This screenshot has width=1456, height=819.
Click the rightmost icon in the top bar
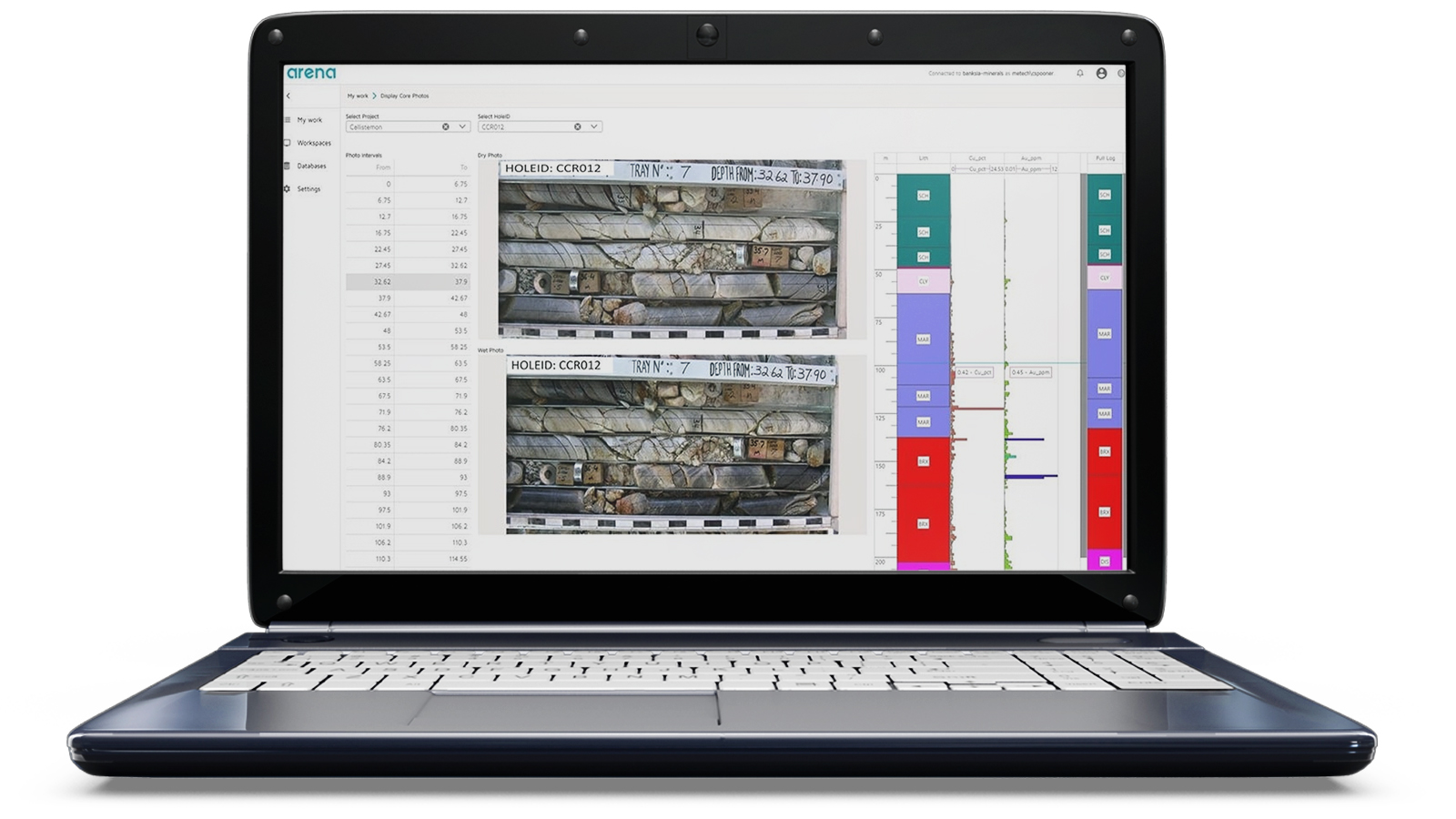click(x=1121, y=74)
